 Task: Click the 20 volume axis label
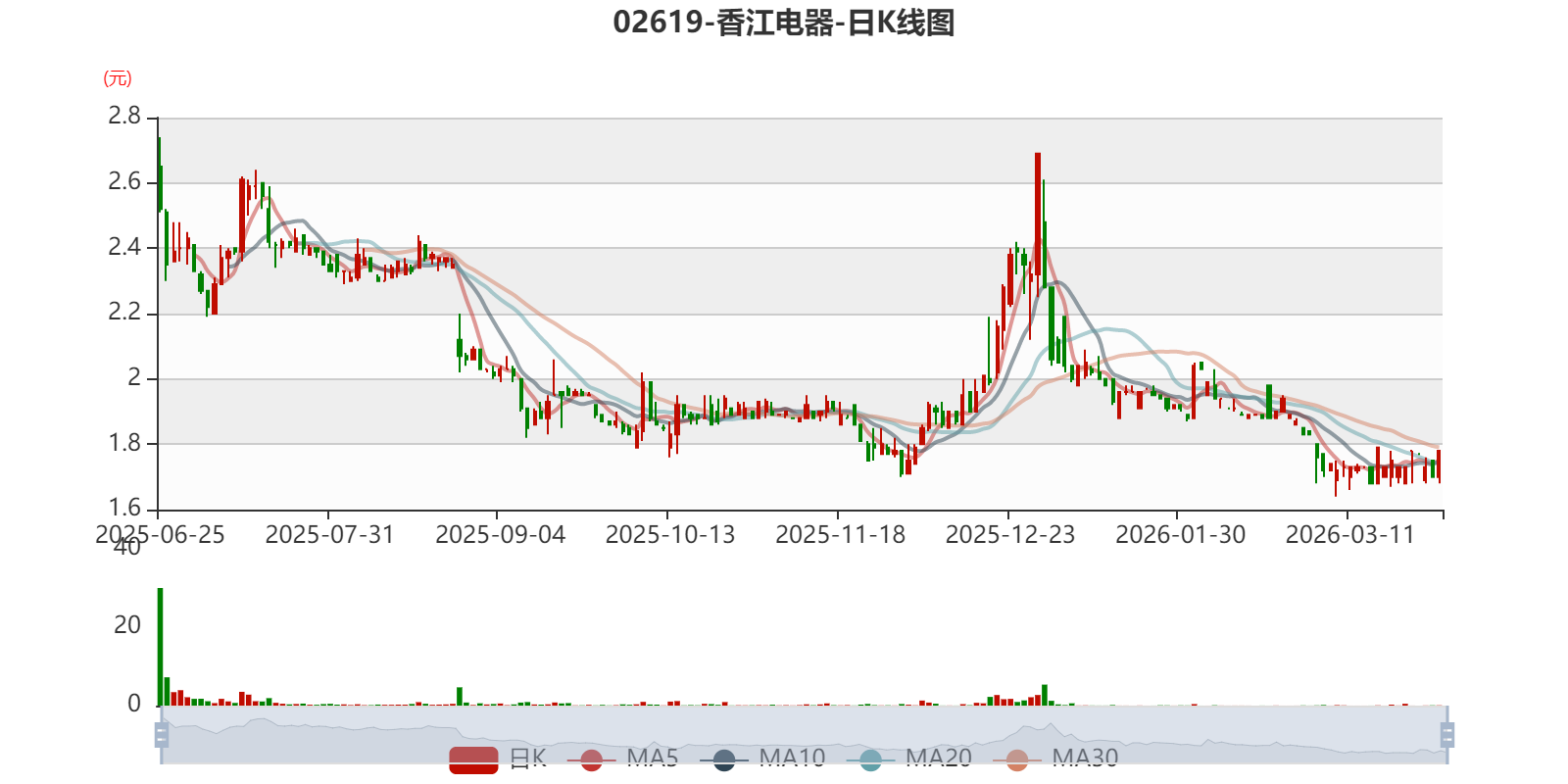127,624
